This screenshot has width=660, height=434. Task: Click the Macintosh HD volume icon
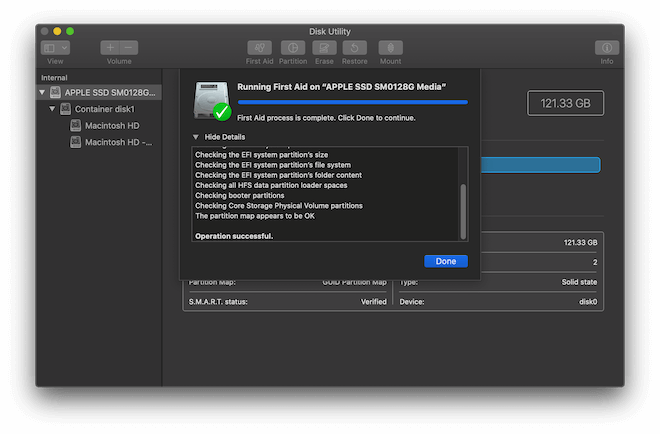[x=75, y=125]
